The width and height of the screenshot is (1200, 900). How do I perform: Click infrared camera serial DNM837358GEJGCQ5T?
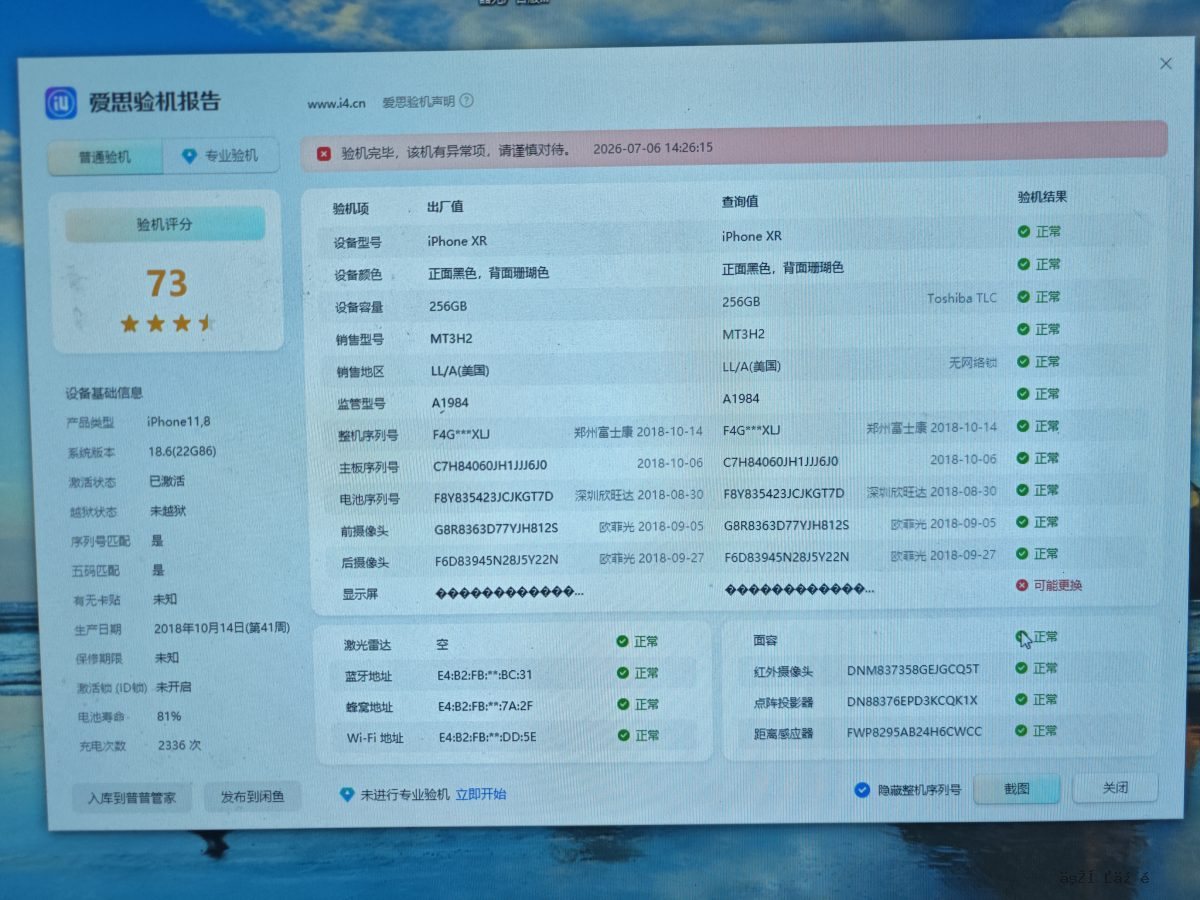tap(913, 670)
